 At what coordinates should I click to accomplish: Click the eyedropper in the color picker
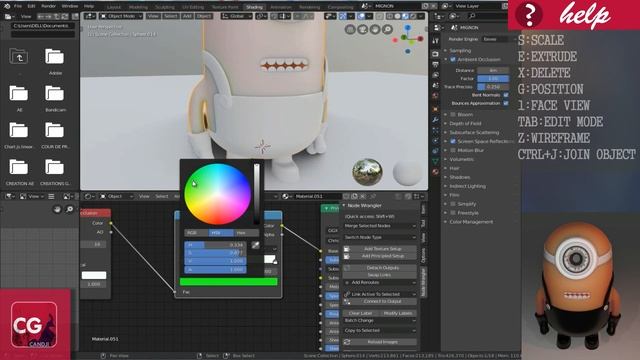click(x=256, y=245)
